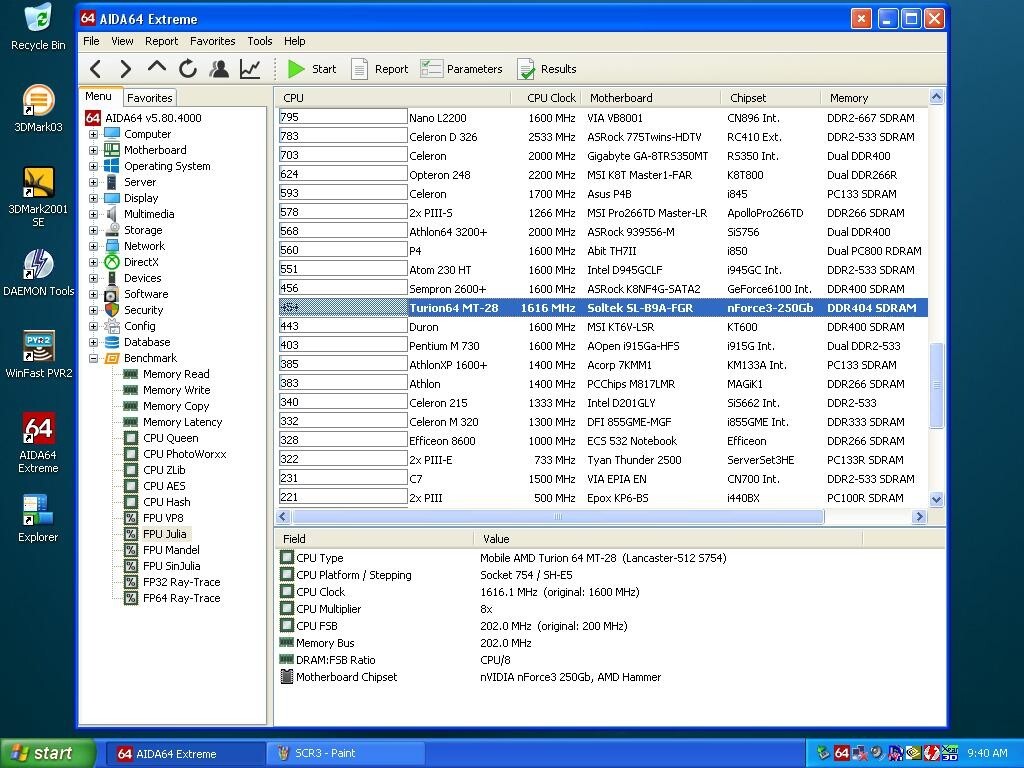Click the results vertical scrollbar thumb
The width and height of the screenshot is (1024, 768).
tap(936, 385)
